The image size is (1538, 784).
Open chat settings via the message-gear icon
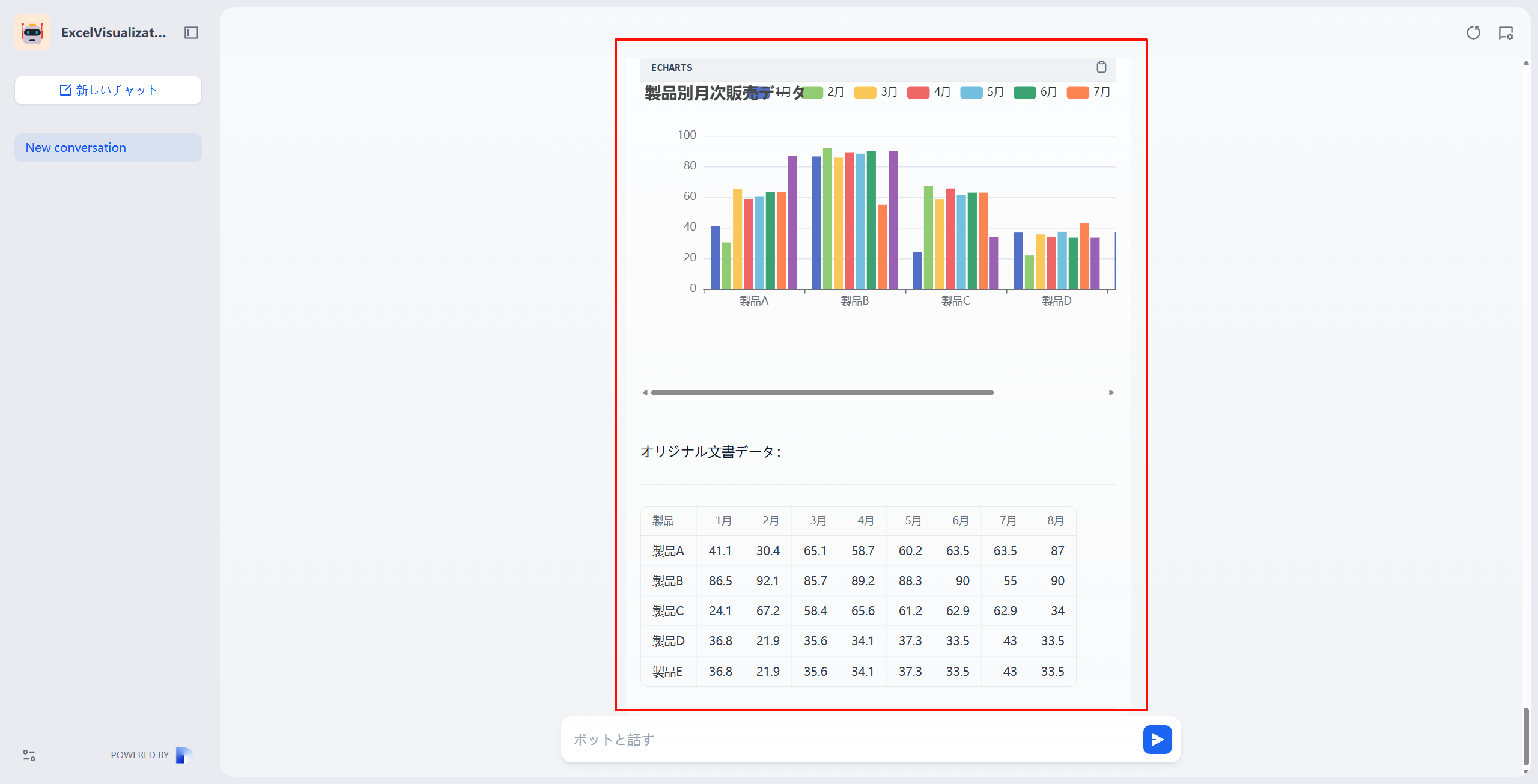tap(1506, 34)
